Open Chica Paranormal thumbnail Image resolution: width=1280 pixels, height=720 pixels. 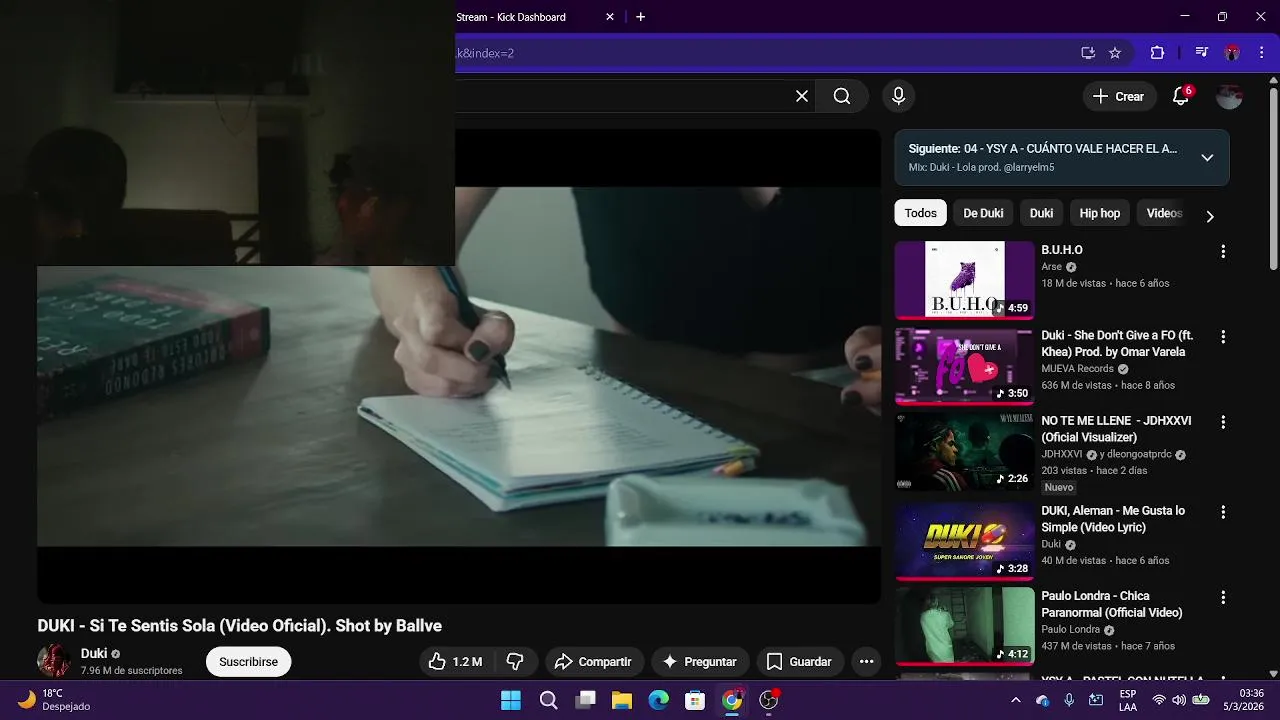click(x=964, y=626)
